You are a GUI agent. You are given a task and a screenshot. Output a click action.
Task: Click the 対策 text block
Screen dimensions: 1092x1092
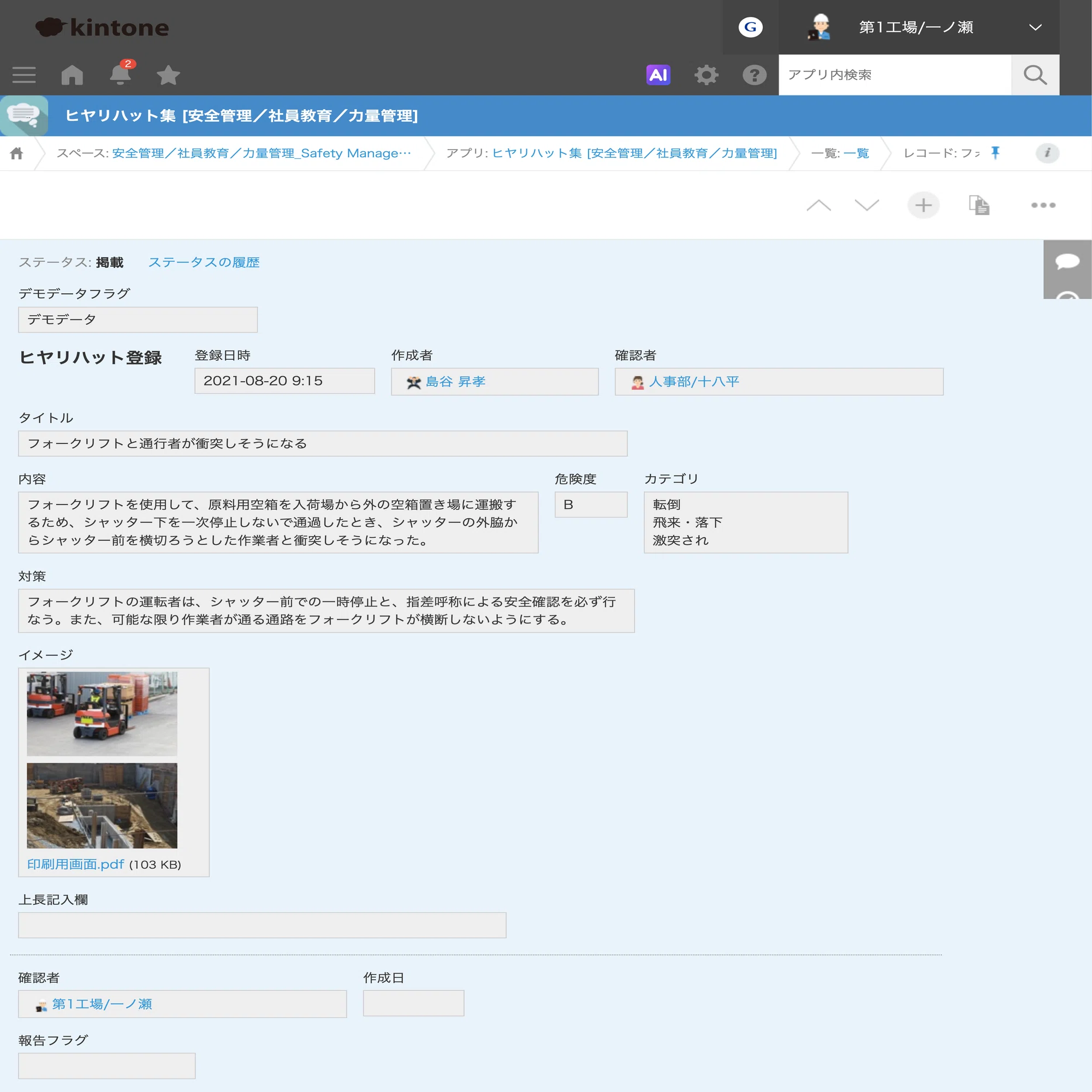[326, 610]
